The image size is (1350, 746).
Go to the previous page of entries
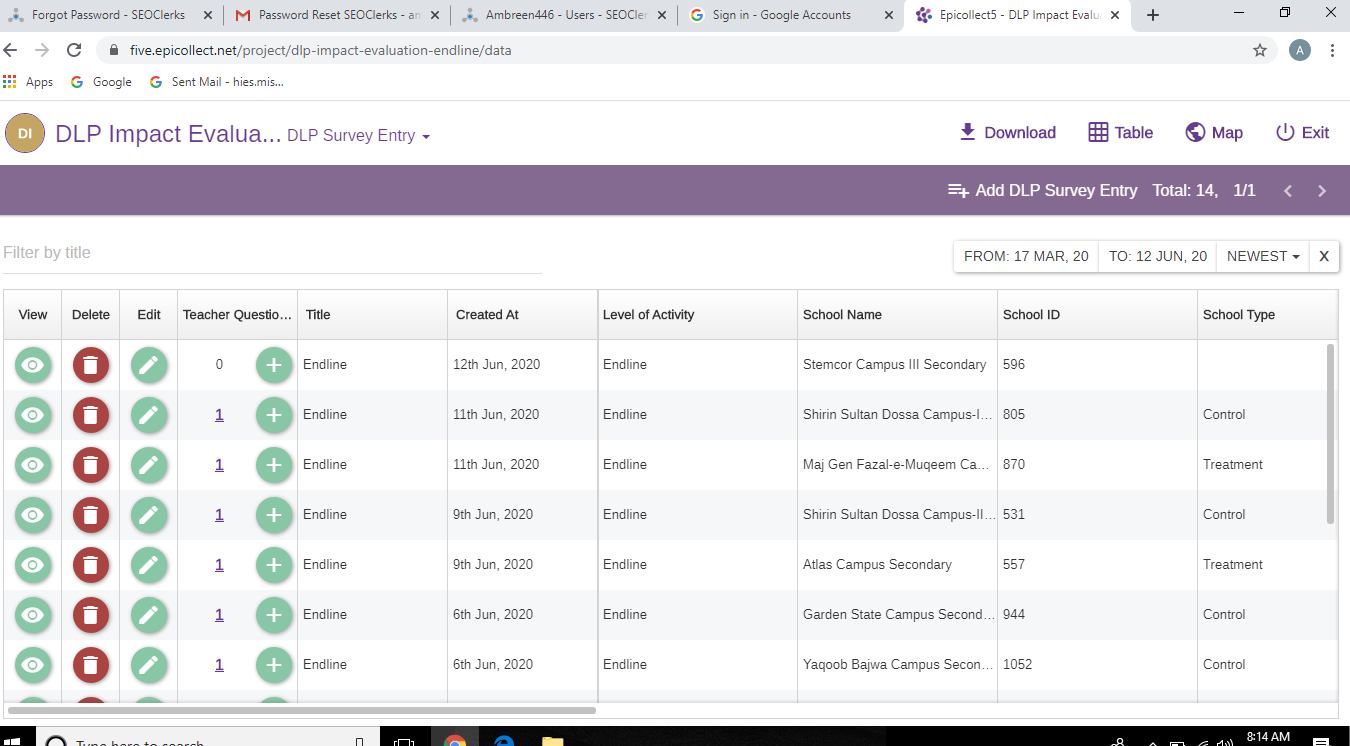tap(1288, 191)
